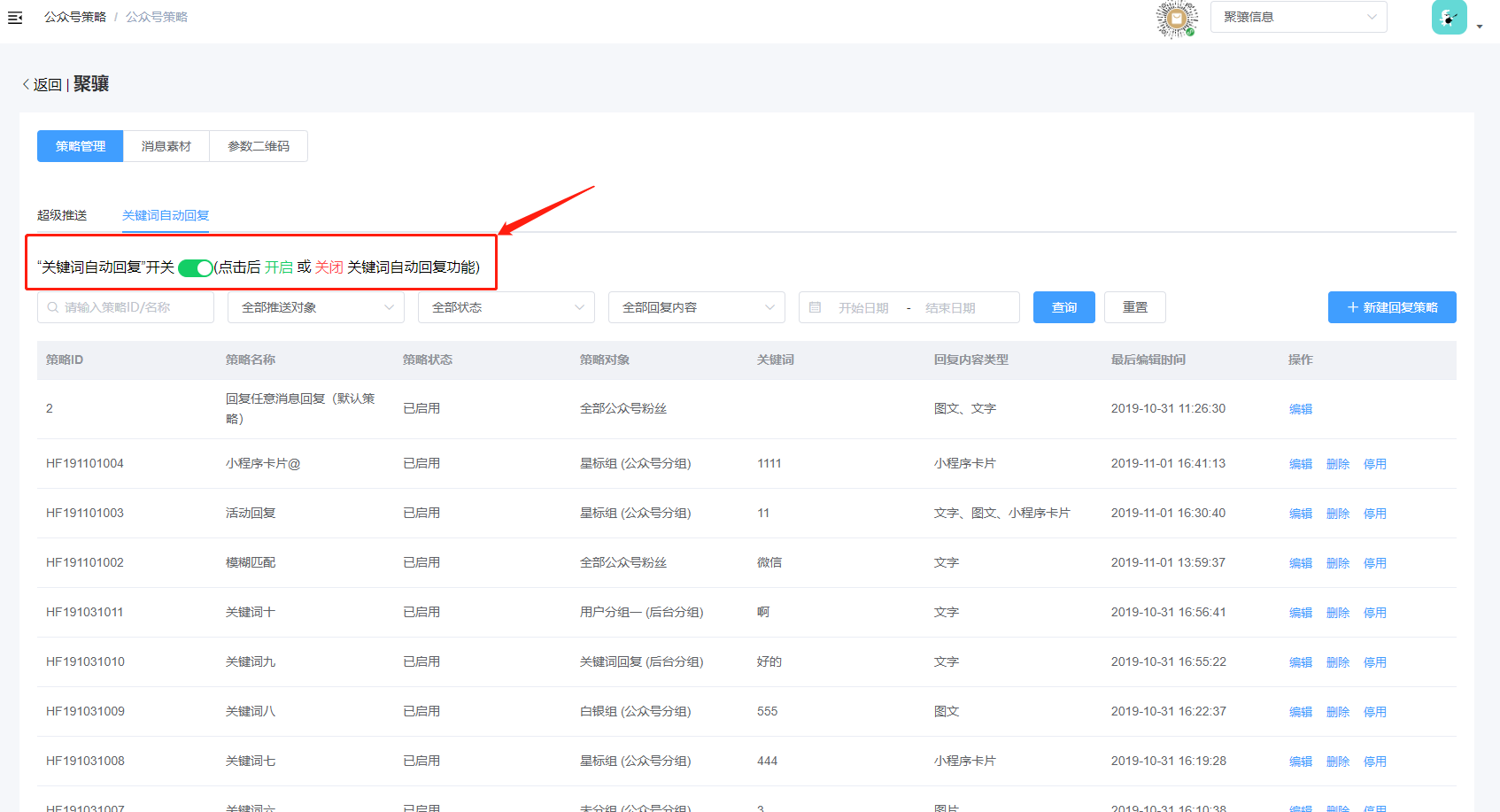This screenshot has height=812, width=1500.
Task: Switch to the 参数二维码 tab
Action: (x=259, y=146)
